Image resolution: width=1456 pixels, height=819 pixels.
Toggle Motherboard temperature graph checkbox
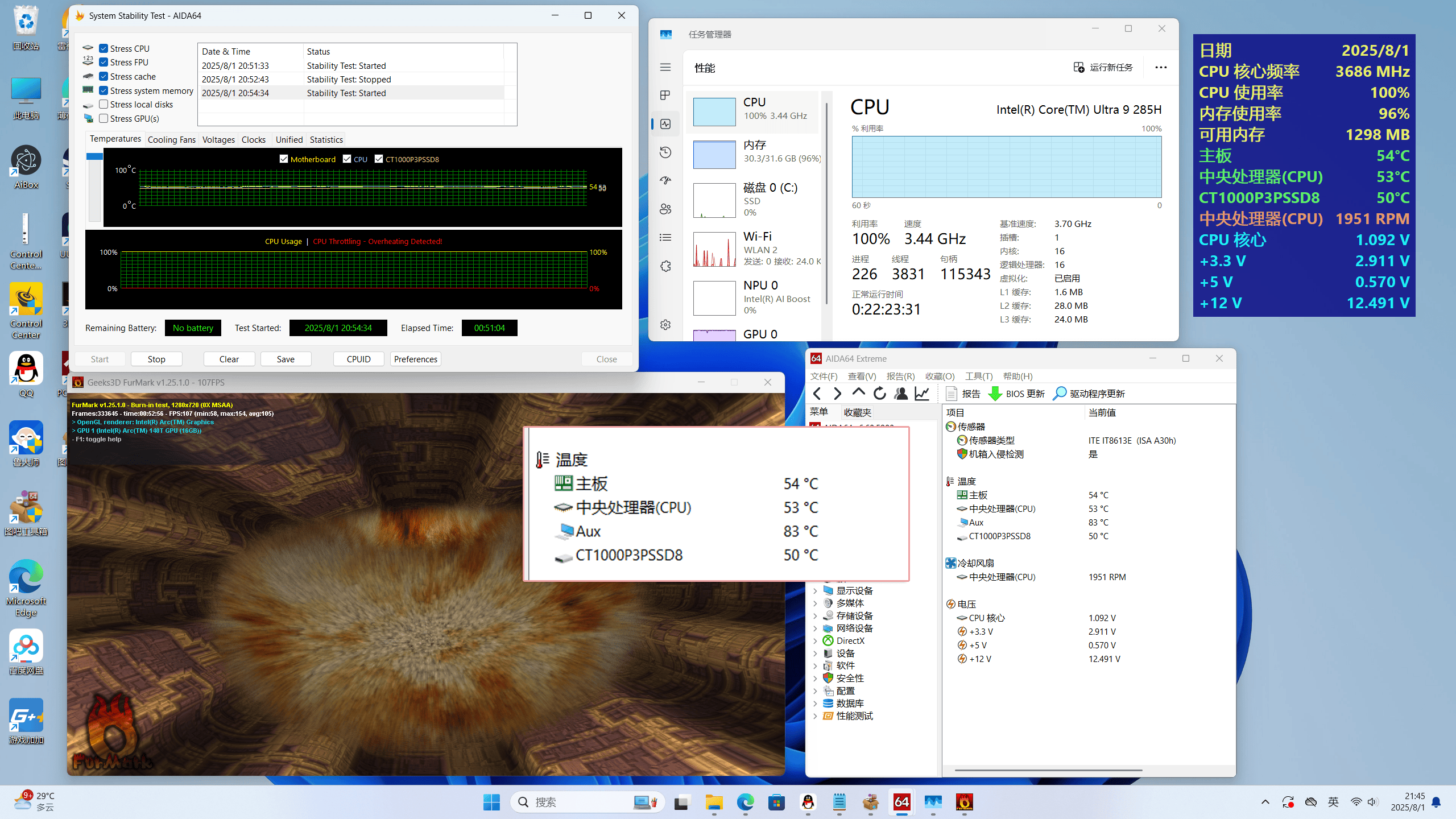(x=284, y=159)
